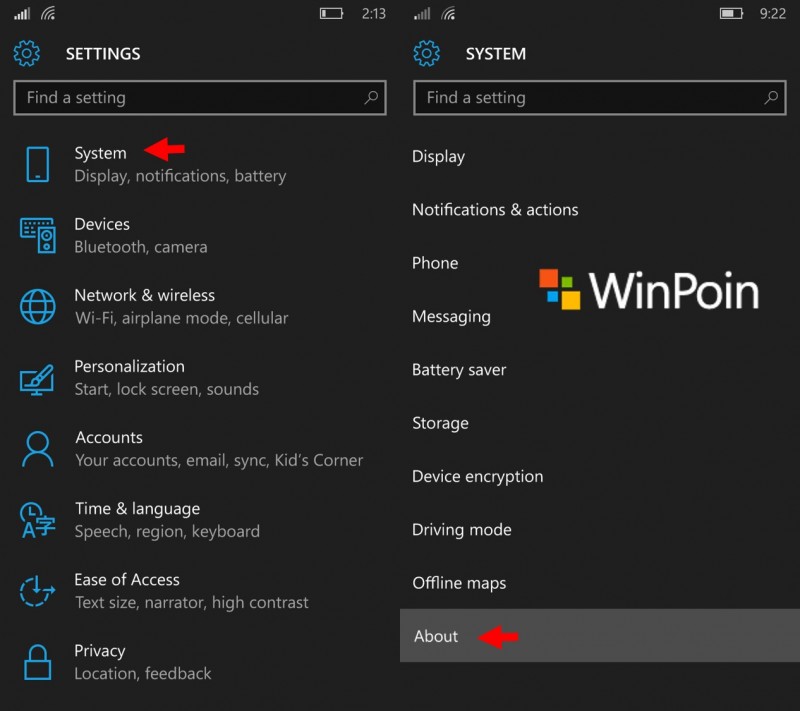This screenshot has height=711, width=800.
Task: Open the Network & wireless globe icon
Action: point(38,307)
